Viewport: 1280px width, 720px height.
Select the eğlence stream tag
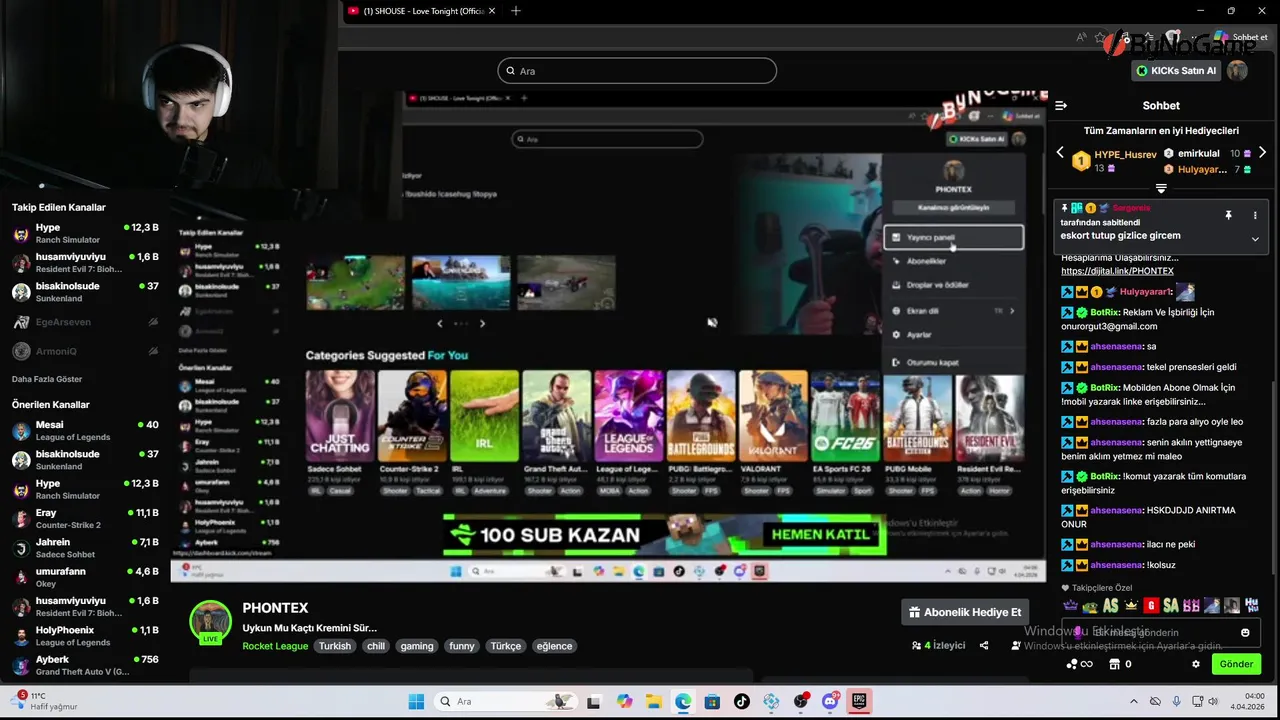[554, 646]
